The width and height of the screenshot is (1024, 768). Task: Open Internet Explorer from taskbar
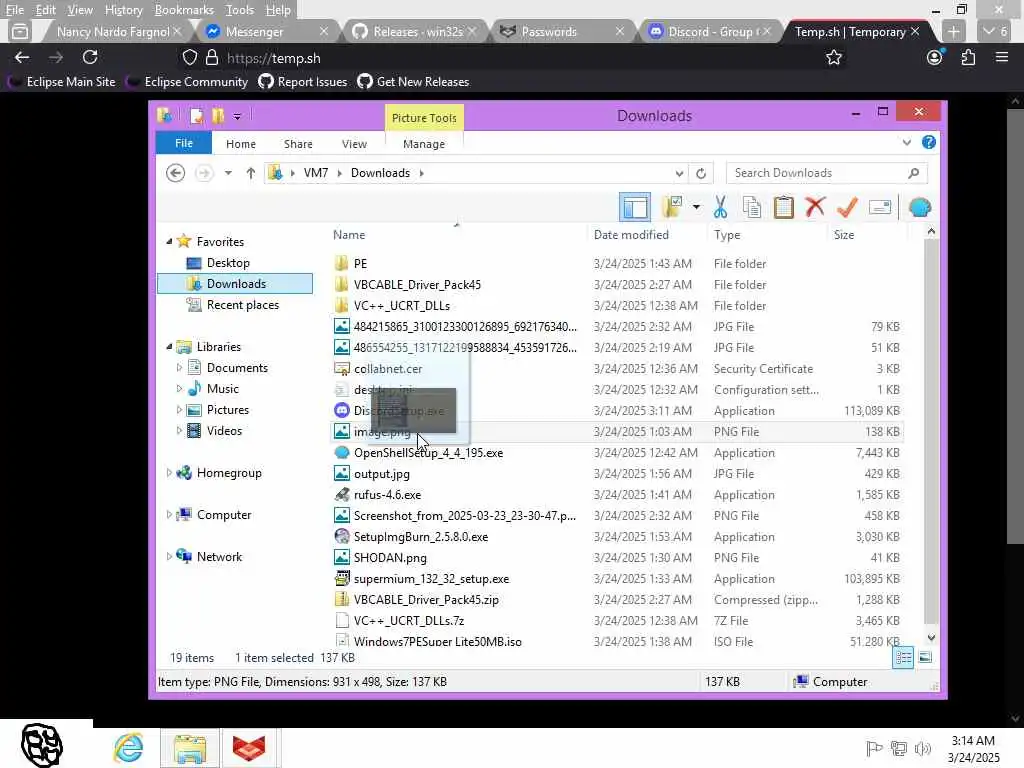click(x=129, y=748)
